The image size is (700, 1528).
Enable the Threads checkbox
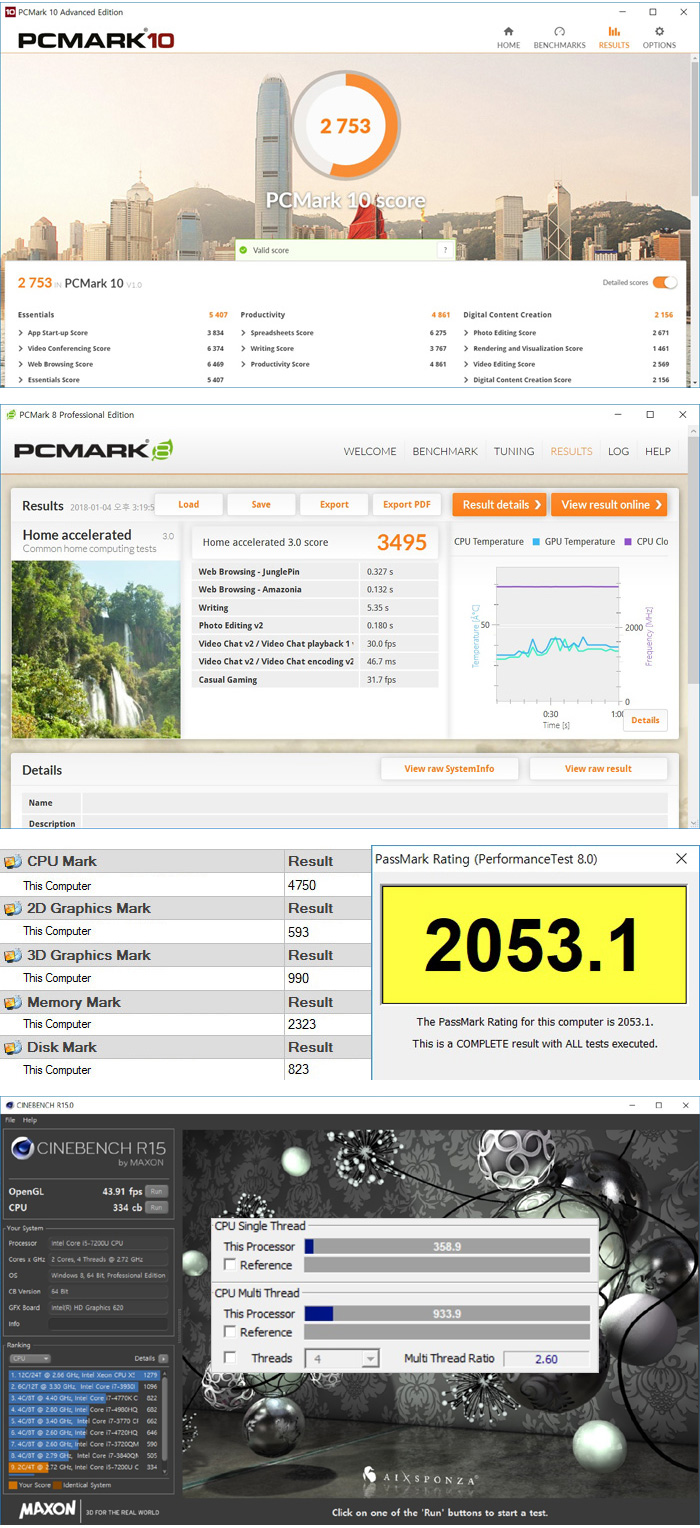point(230,1358)
